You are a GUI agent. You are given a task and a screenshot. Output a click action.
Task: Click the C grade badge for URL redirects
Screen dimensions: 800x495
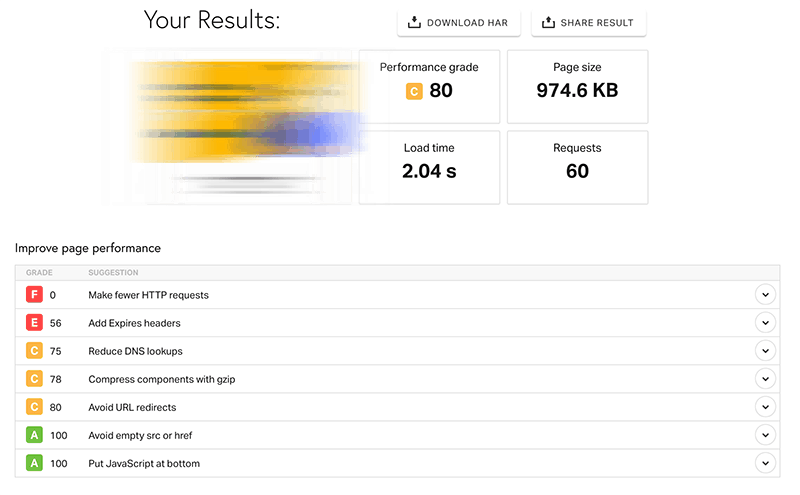coord(34,407)
